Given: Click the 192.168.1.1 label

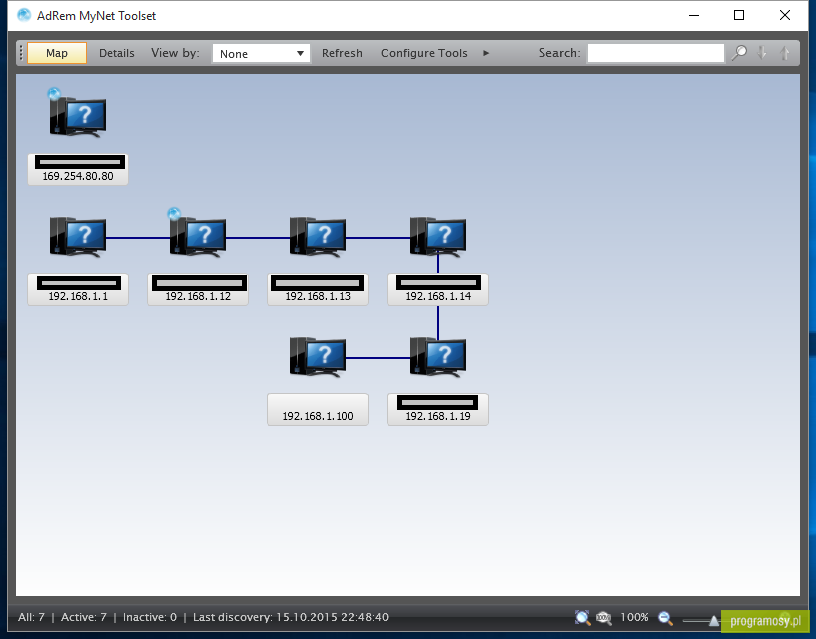Looking at the screenshot, I should (78, 289).
